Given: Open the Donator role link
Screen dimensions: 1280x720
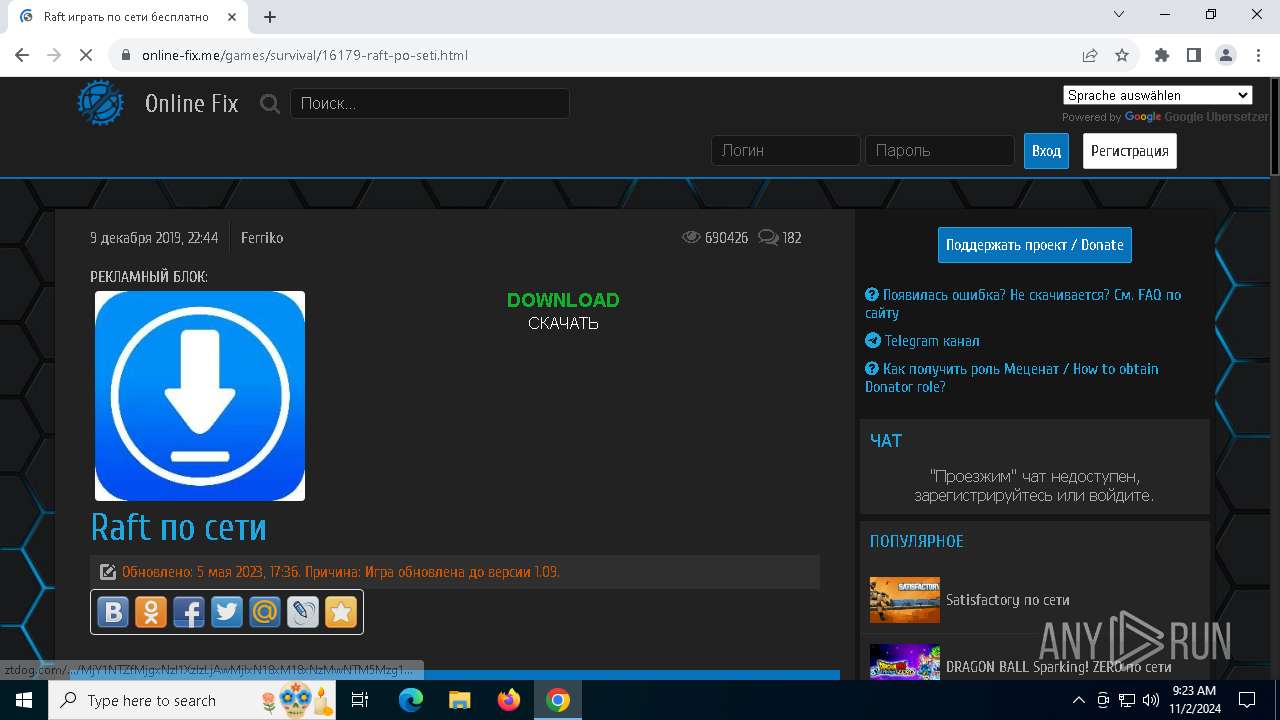Looking at the screenshot, I should coord(1011,378).
